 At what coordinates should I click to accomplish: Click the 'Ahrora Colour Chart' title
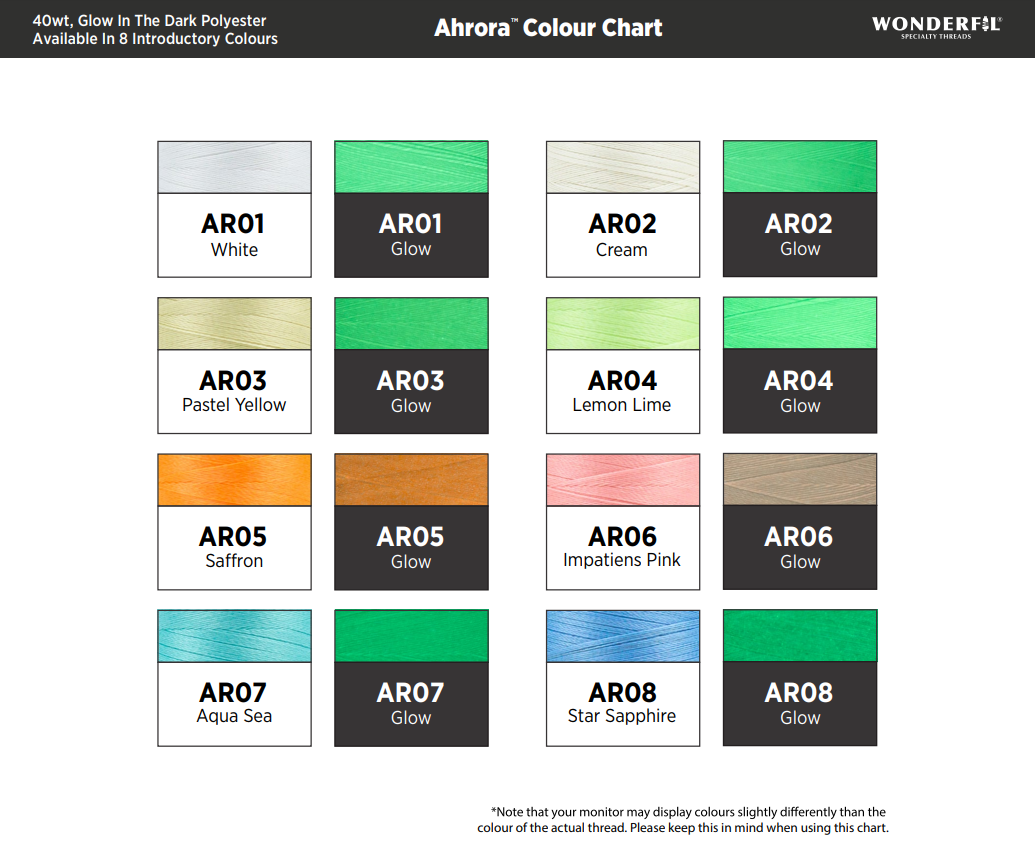tap(548, 28)
